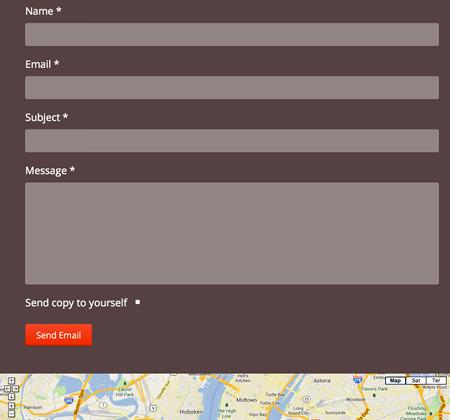Enable the Send copy to yourself checkbox
The width and height of the screenshot is (450, 420).
coord(138,302)
